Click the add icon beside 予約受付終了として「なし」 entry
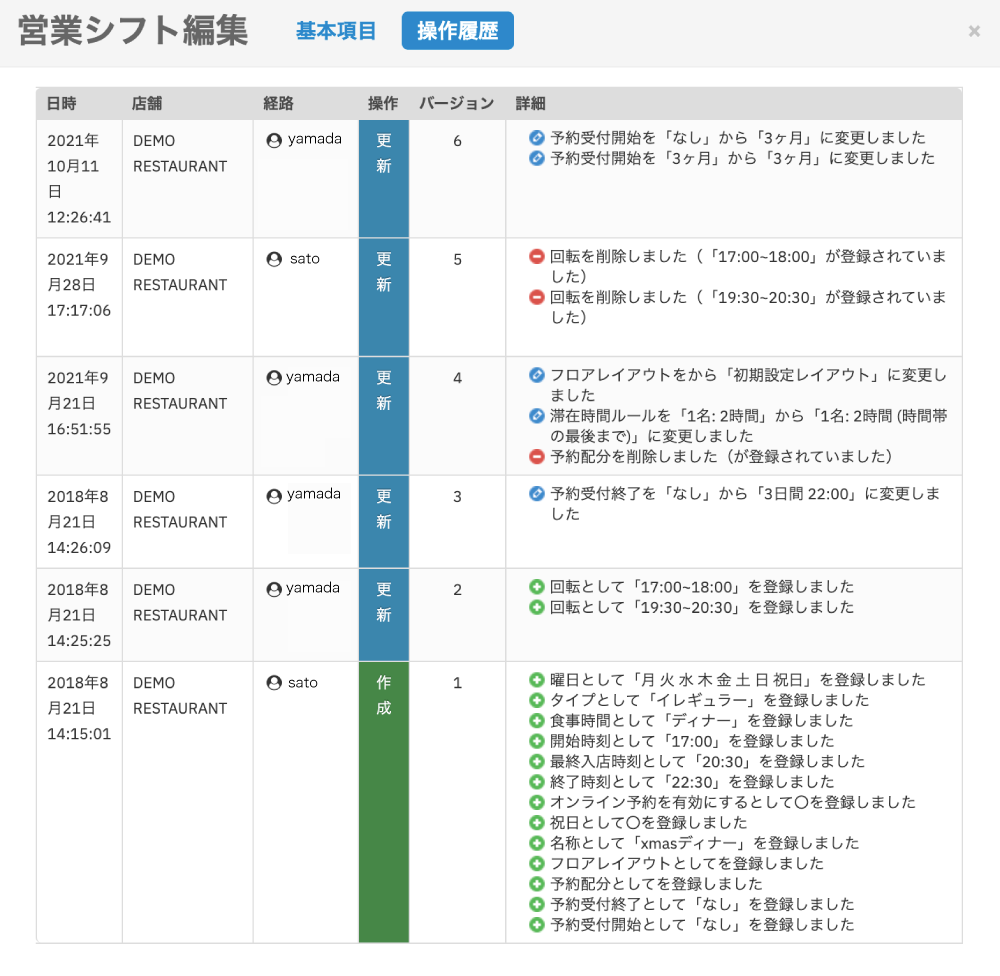Viewport: 1000px width, 976px height. (537, 904)
